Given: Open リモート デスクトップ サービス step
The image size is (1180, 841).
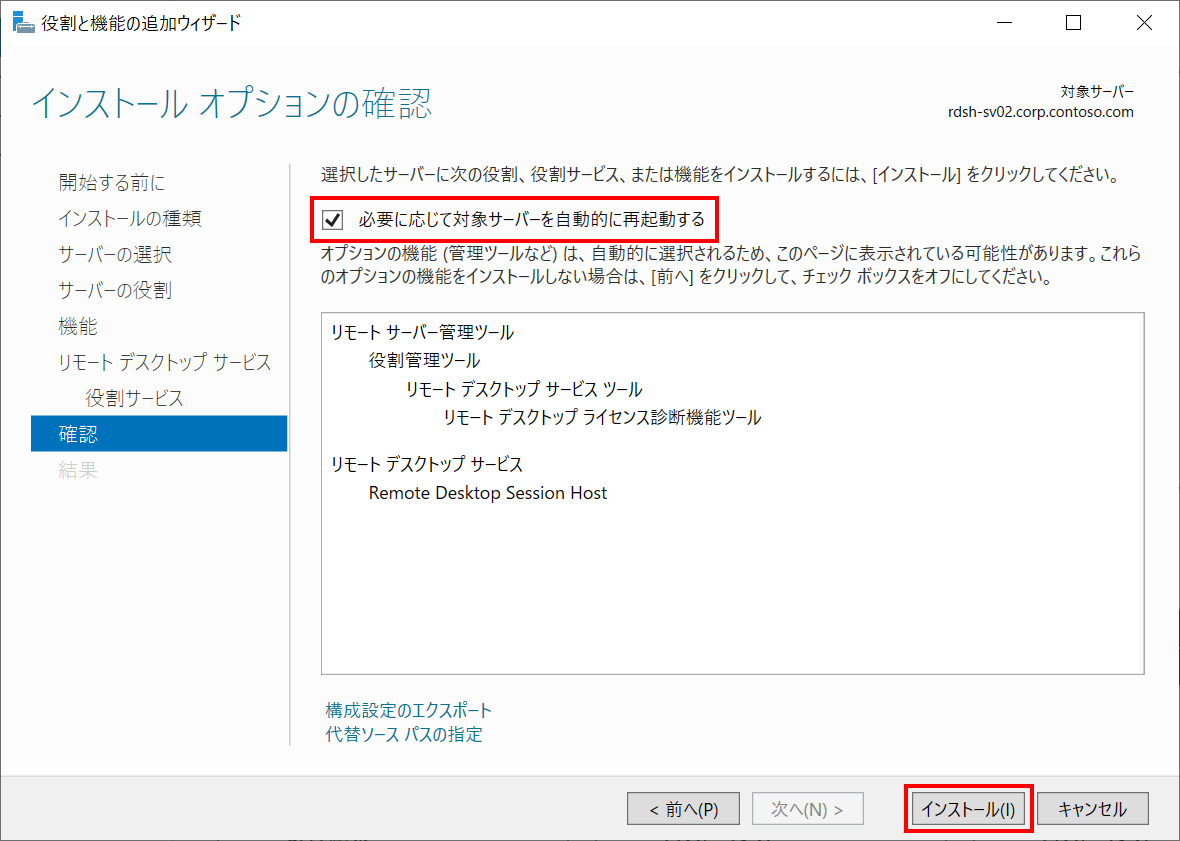Looking at the screenshot, I should click(x=164, y=361).
